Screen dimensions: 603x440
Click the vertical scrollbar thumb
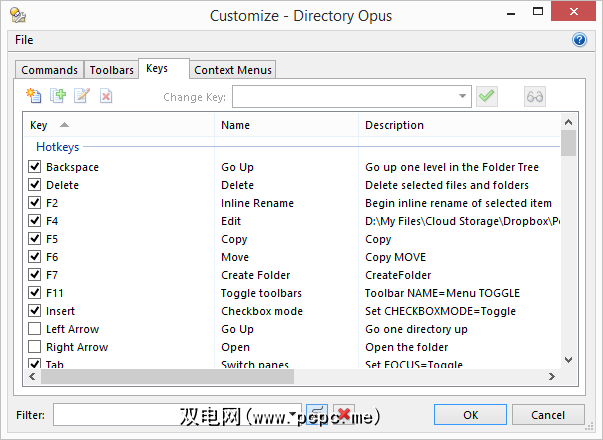[x=568, y=143]
